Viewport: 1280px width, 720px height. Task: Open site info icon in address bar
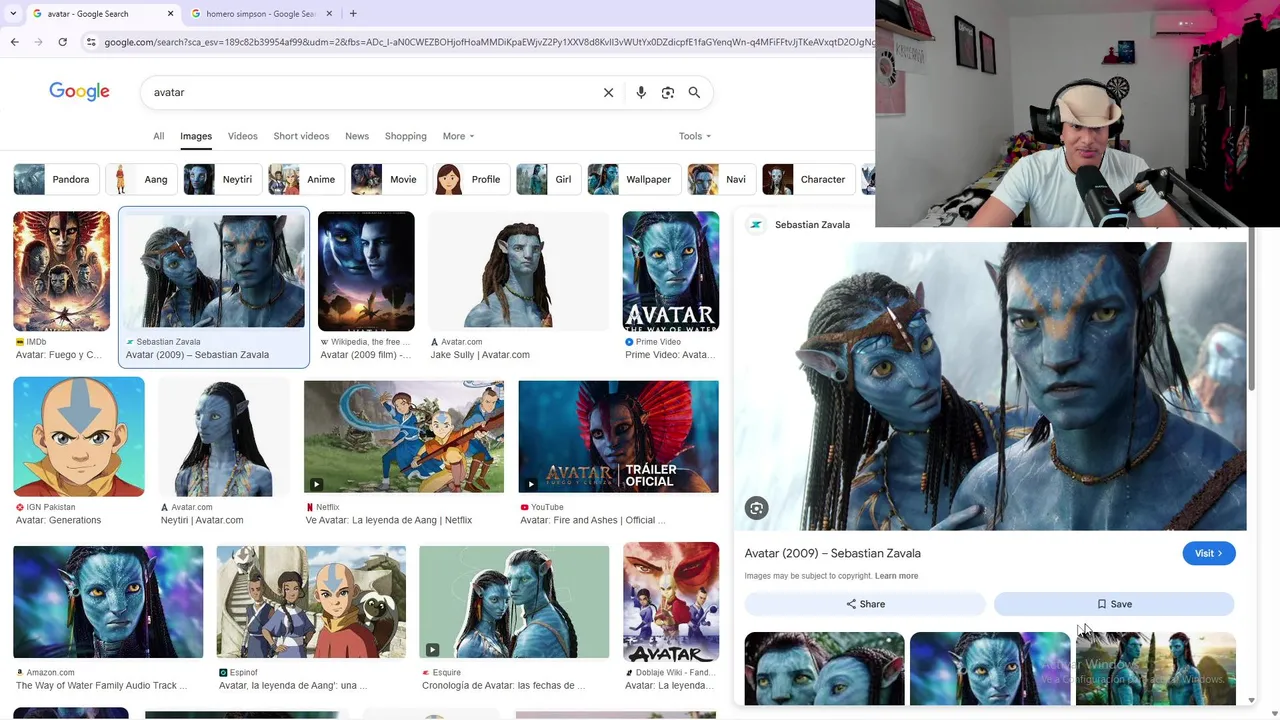click(91, 42)
